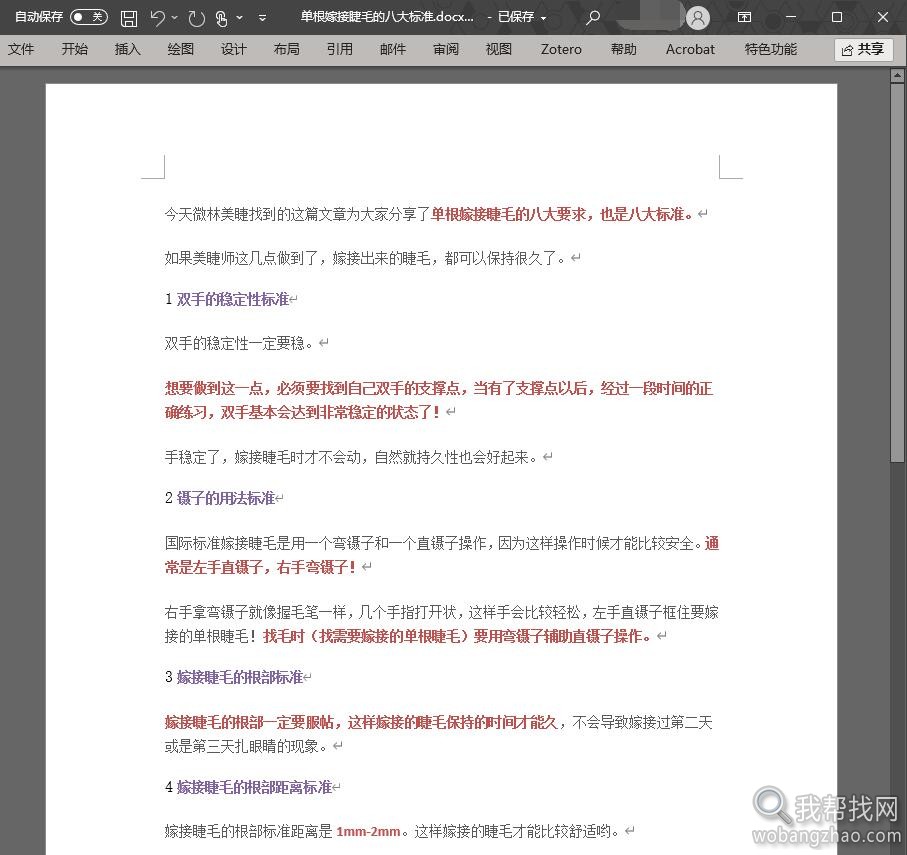The height and width of the screenshot is (855, 907).
Task: Undo the last action
Action: (x=157, y=18)
